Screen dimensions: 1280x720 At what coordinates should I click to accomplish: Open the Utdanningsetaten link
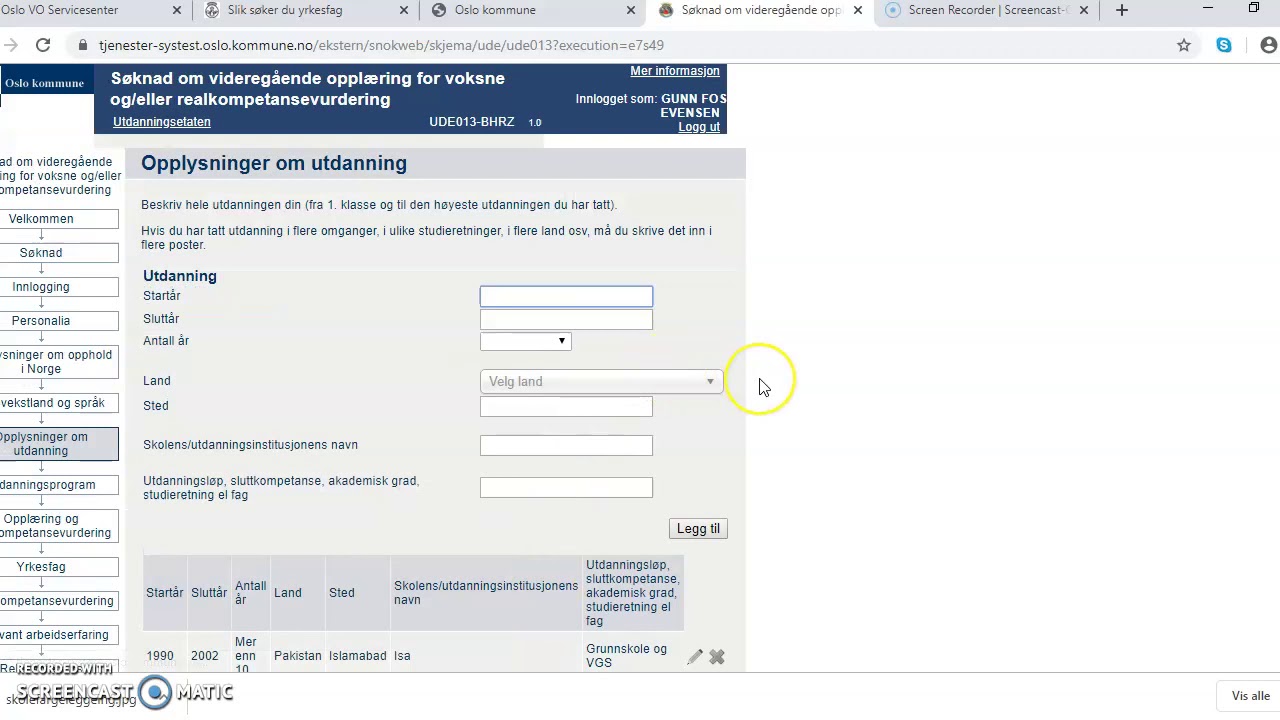click(162, 122)
